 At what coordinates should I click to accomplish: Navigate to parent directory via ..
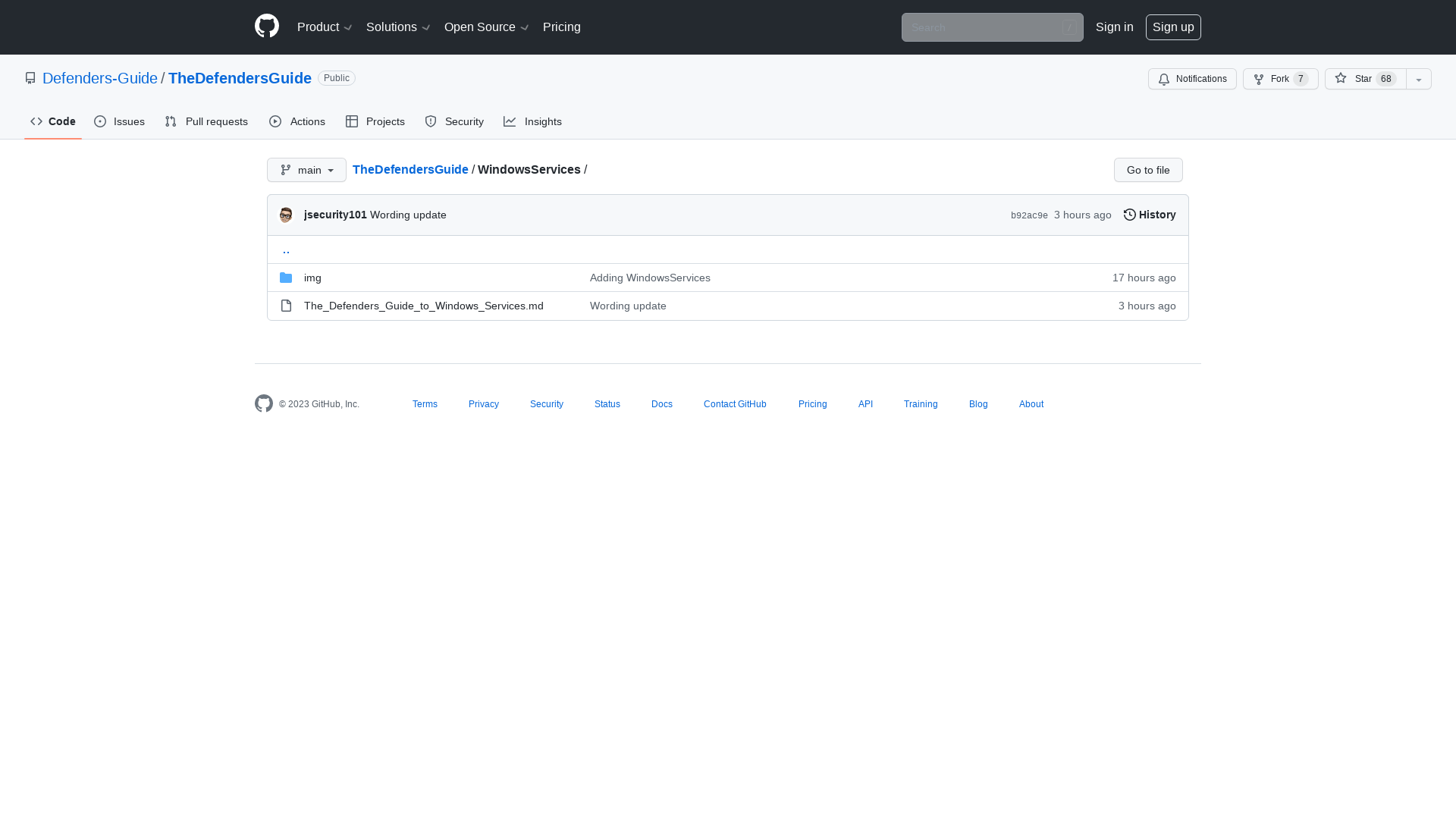[286, 249]
